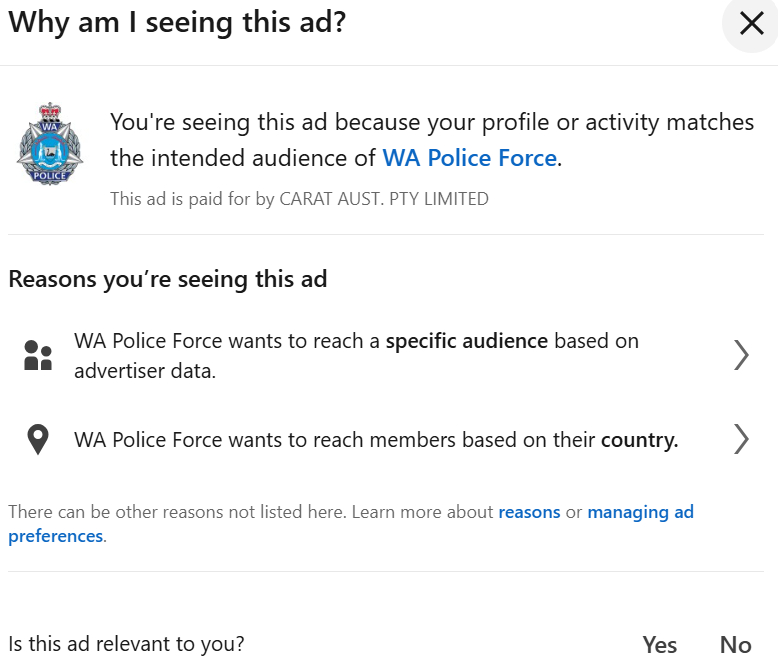Click the people audience icon
Viewport: 778px width, 667px height.
pos(38,355)
